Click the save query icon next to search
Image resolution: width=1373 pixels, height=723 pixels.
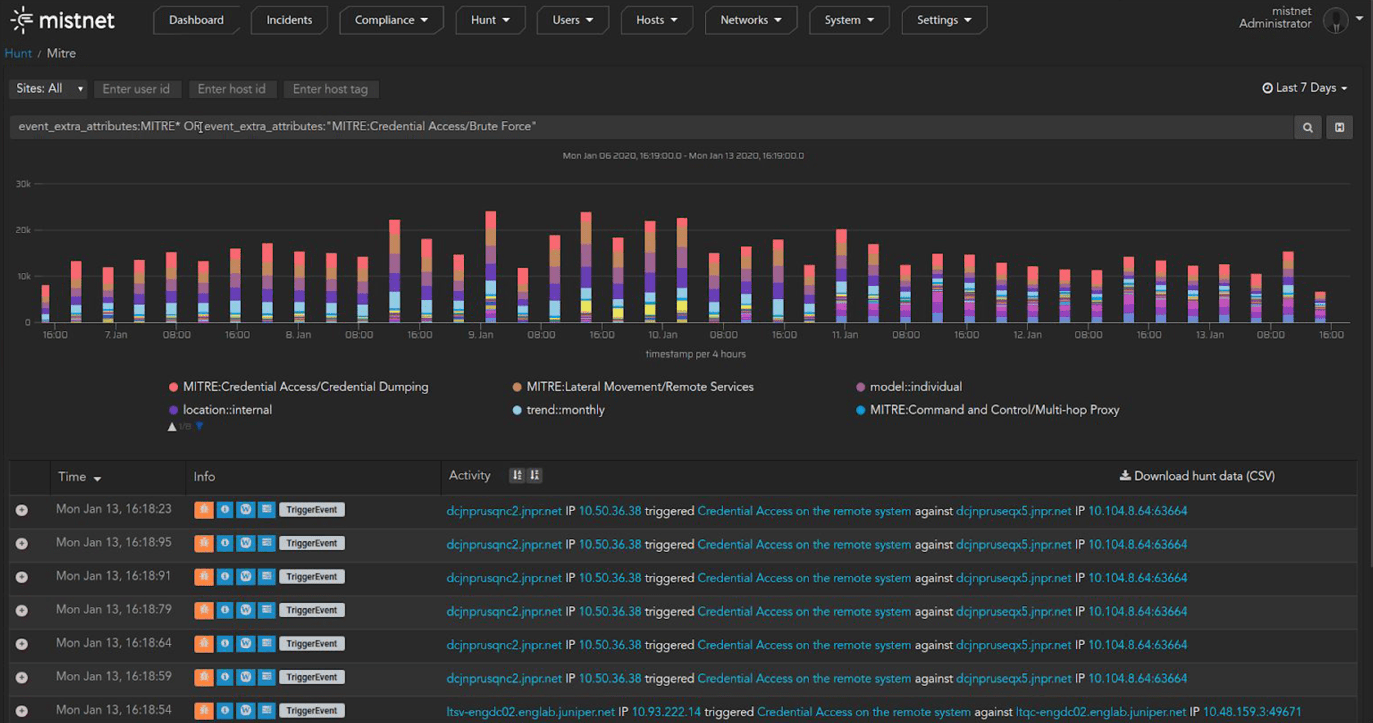tap(1339, 127)
